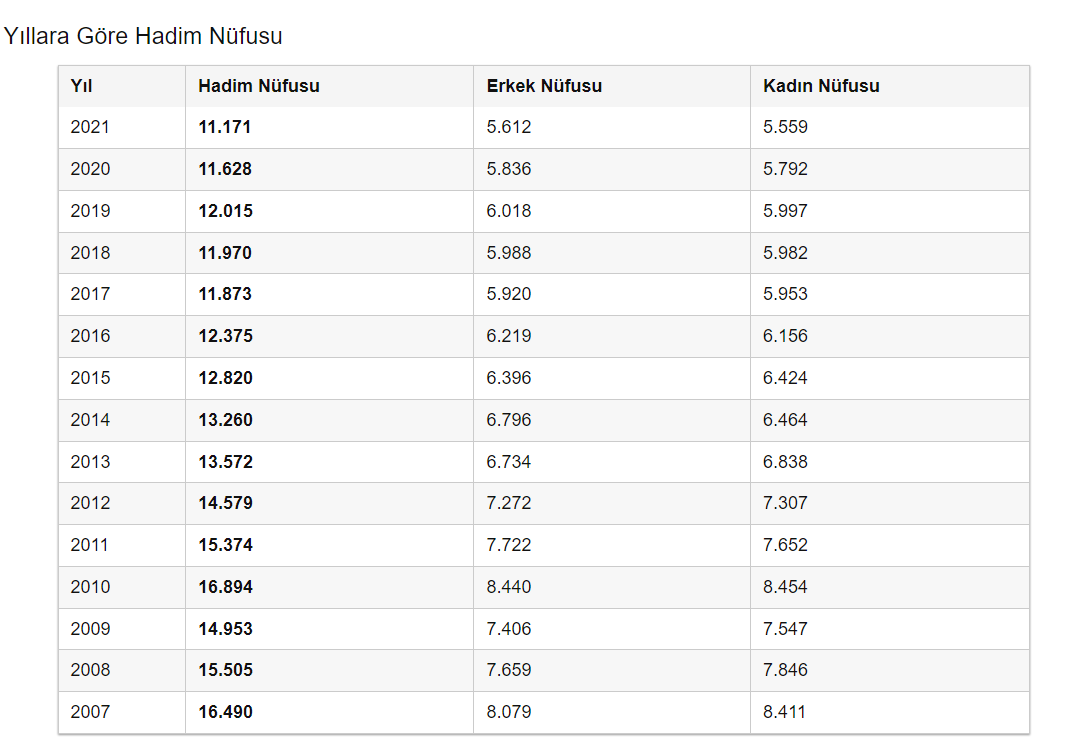The image size is (1087, 756).
Task: Click the 7.547 female population cell
Action: tap(785, 629)
